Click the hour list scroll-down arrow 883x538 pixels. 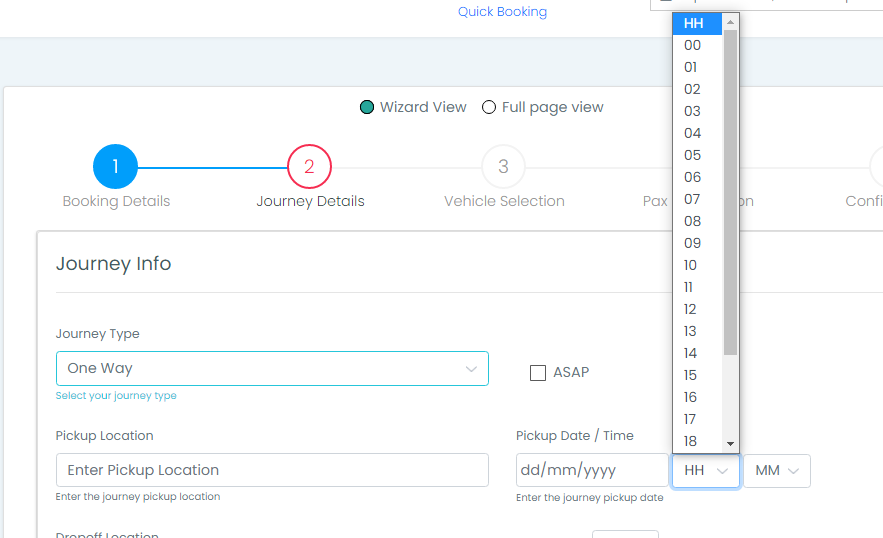(x=730, y=444)
